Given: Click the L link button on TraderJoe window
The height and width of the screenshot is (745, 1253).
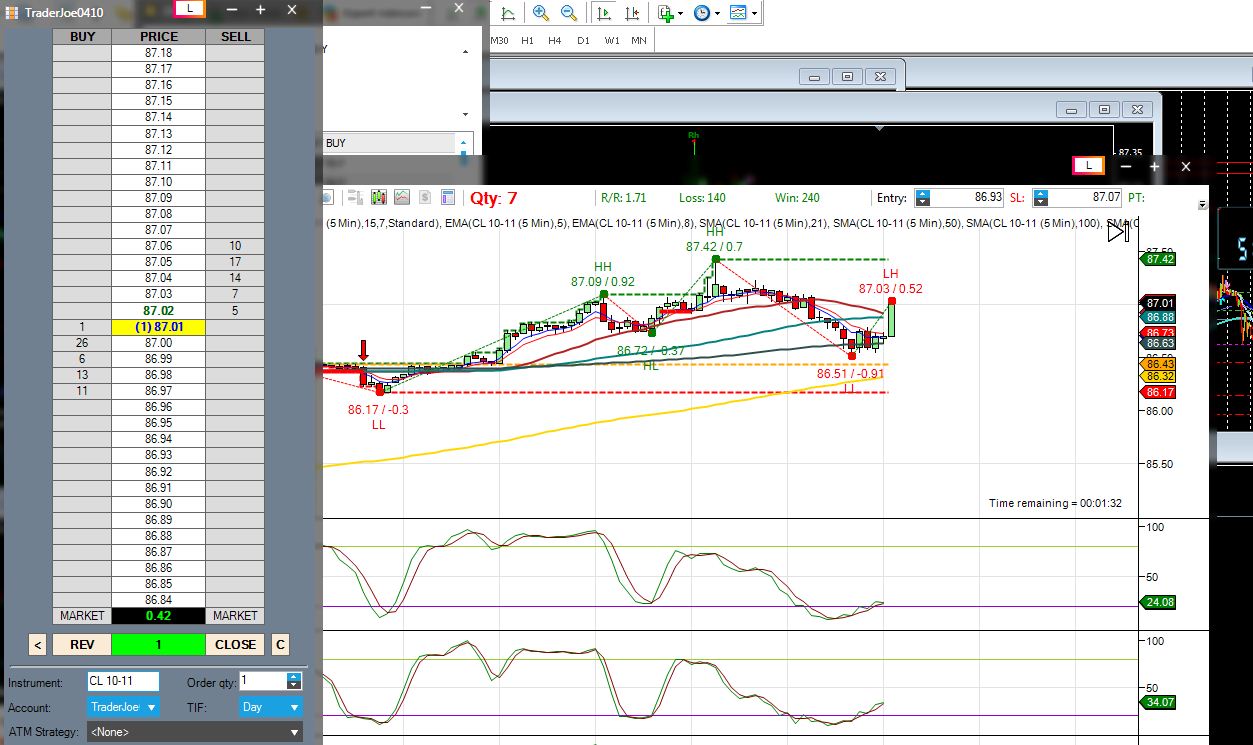Looking at the screenshot, I should (190, 8).
